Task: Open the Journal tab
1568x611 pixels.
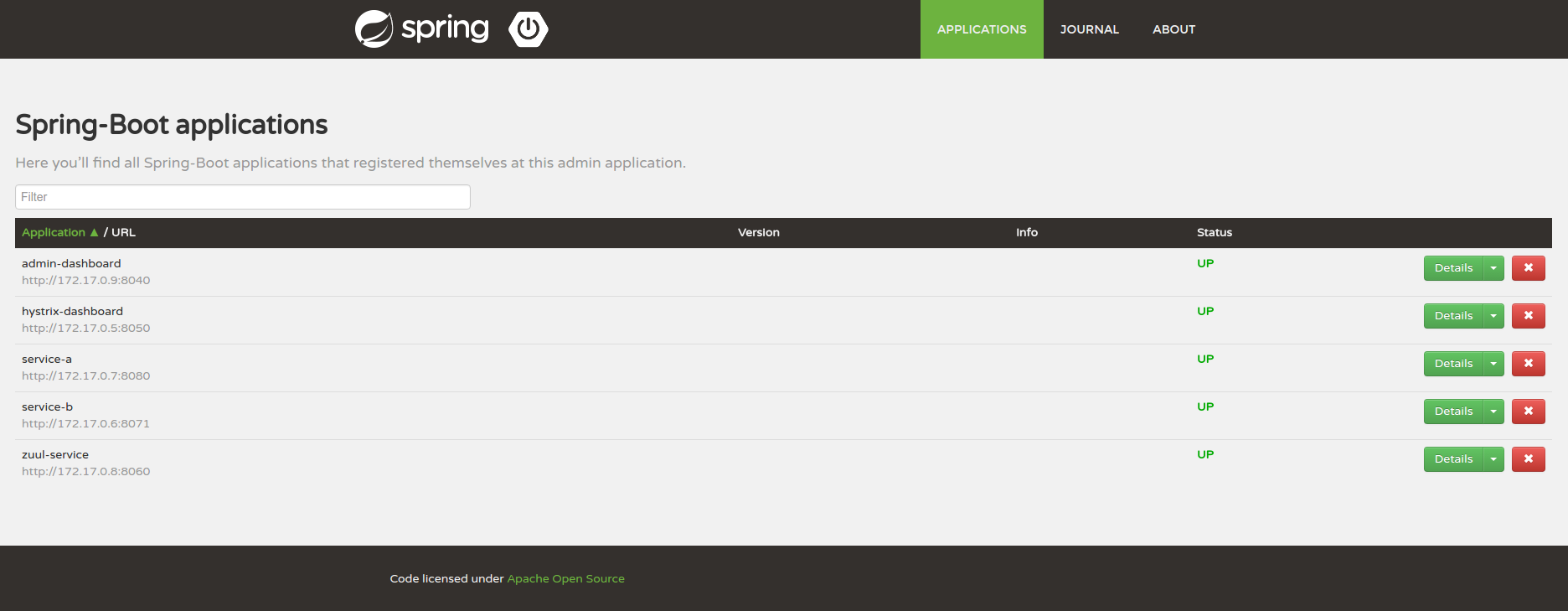Action: pyautogui.click(x=1089, y=29)
